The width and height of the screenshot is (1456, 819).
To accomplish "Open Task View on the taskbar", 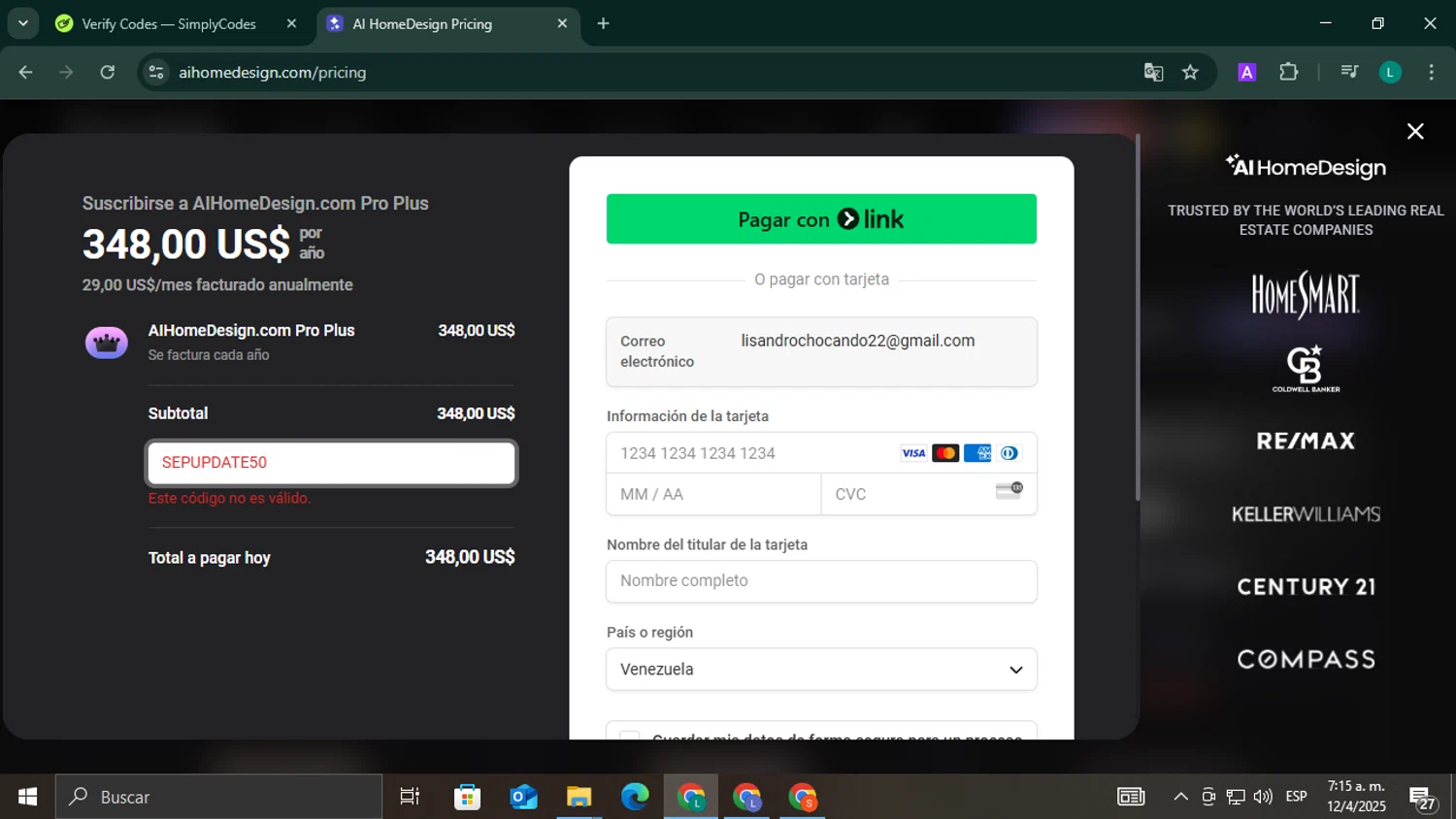I will 410,797.
